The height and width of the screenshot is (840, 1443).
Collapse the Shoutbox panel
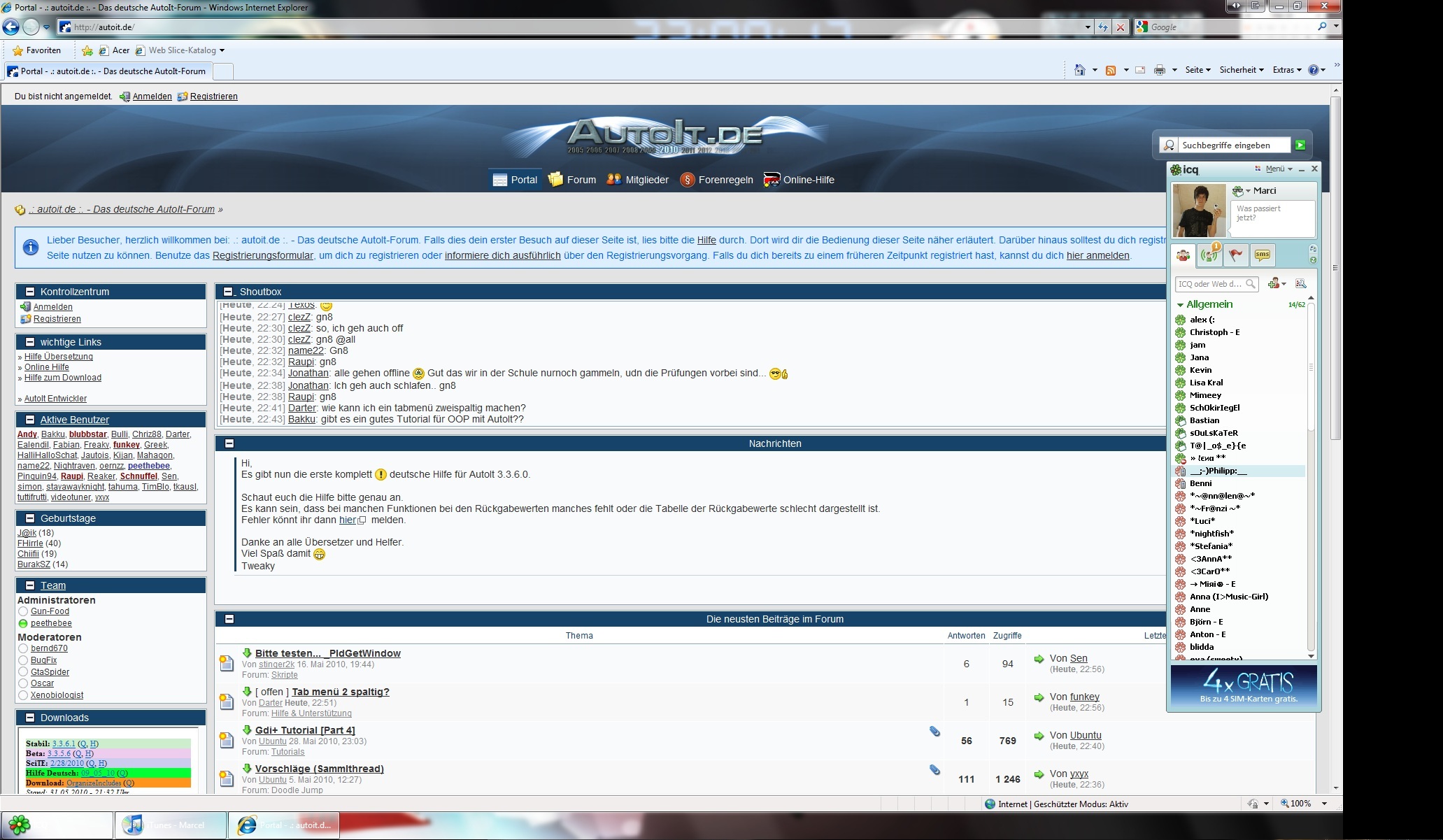tap(229, 292)
